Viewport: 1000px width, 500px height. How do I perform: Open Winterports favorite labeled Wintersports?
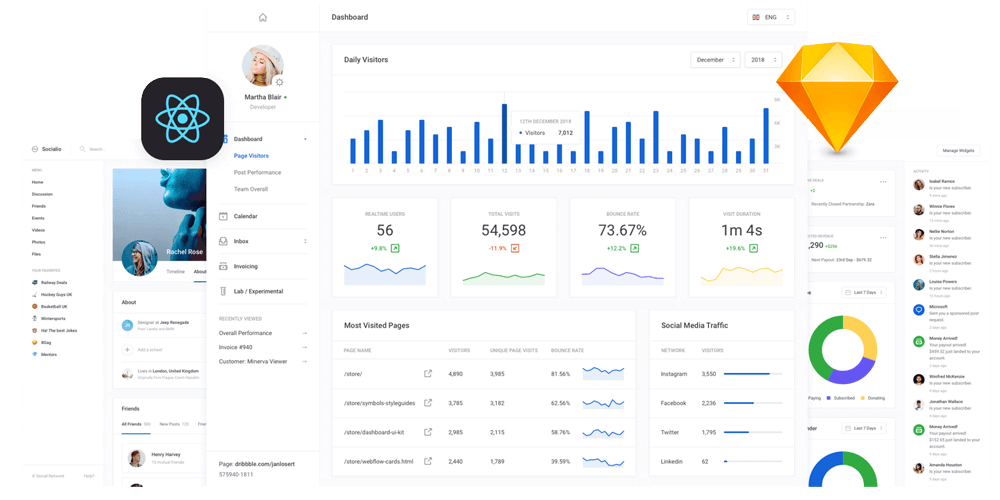pos(50,319)
